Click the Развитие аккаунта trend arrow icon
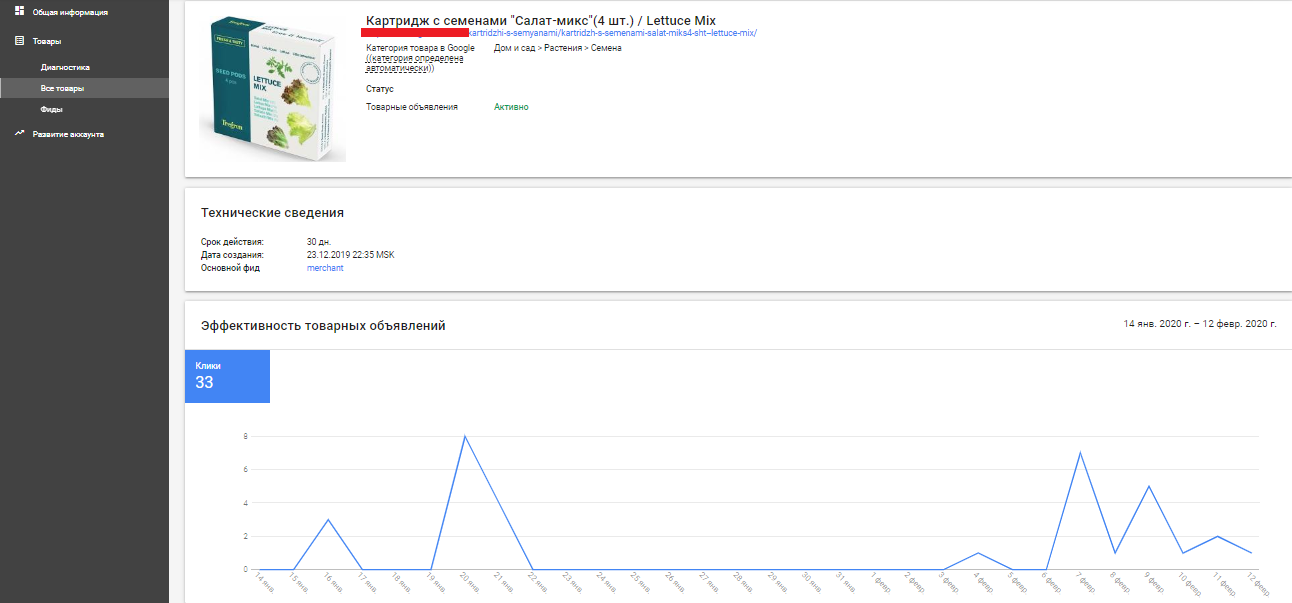The image size is (1292, 603). click(19, 133)
